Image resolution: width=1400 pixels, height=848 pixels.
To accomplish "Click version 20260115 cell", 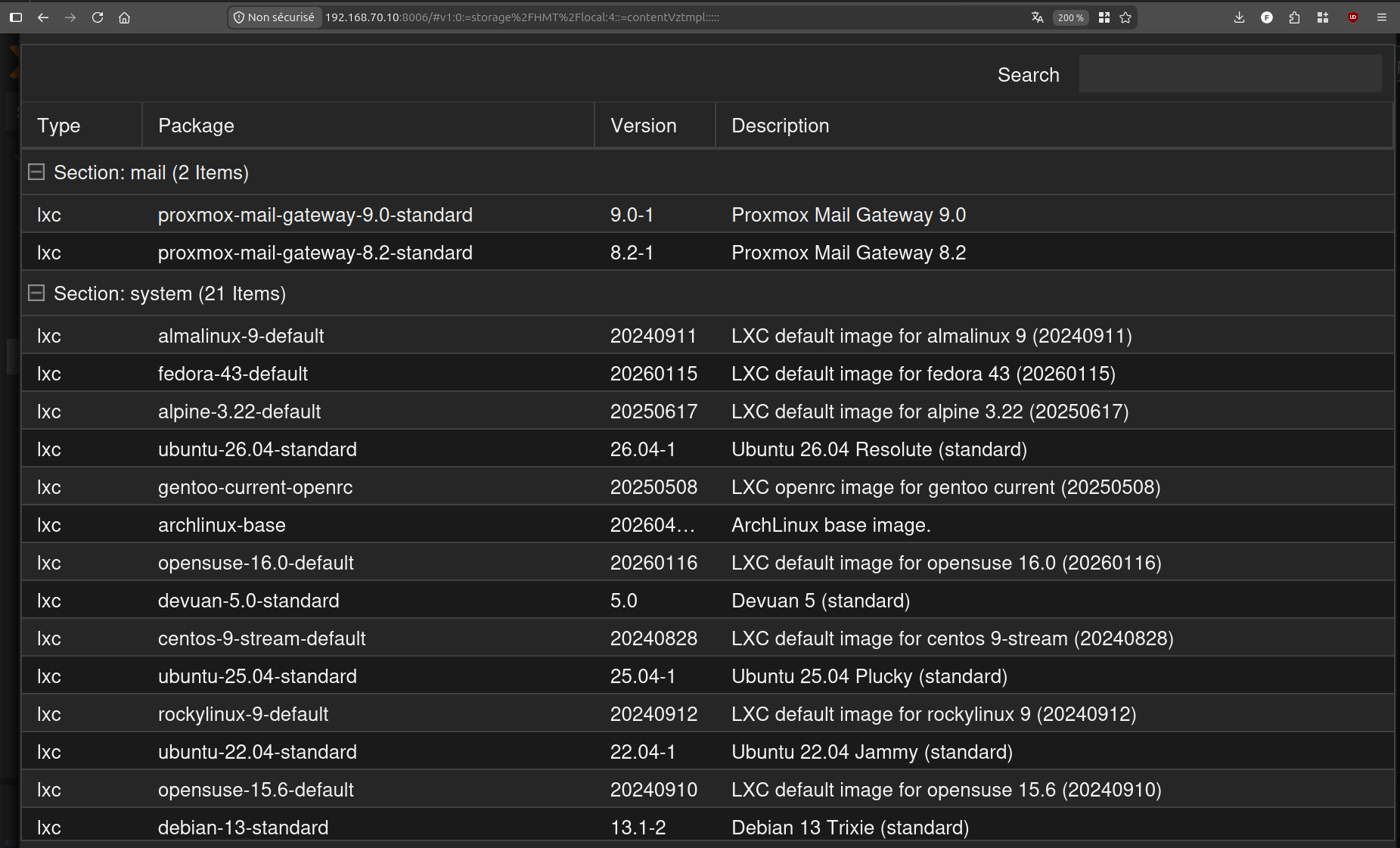I will pyautogui.click(x=653, y=374).
